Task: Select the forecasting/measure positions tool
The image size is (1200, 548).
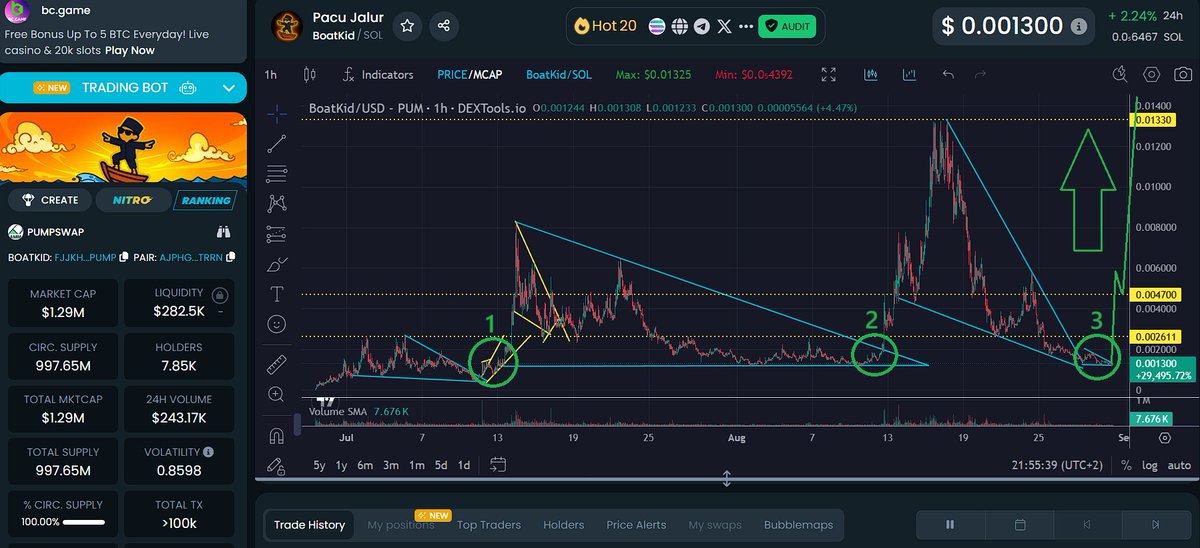Action: coord(277,234)
